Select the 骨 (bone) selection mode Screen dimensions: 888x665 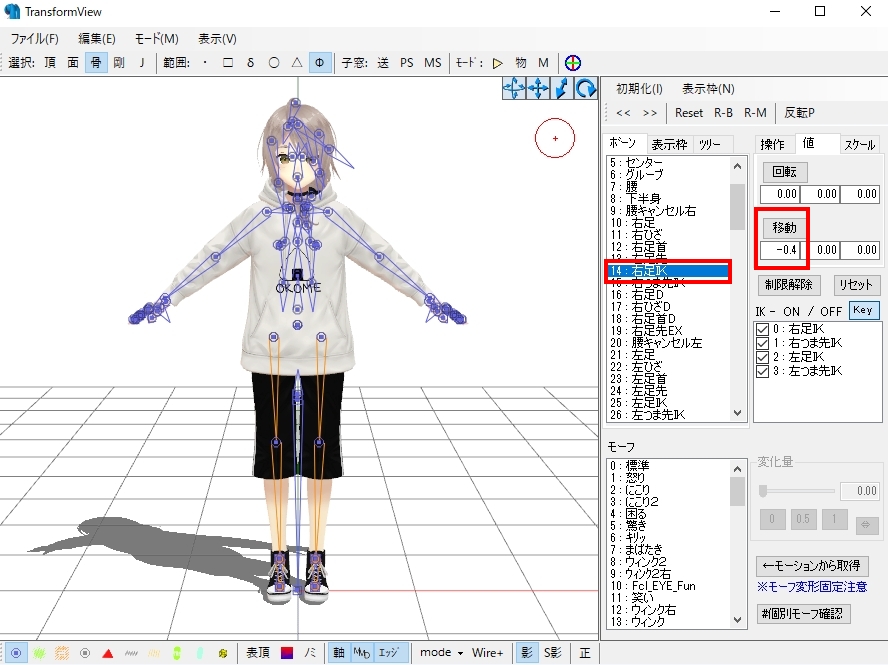96,62
